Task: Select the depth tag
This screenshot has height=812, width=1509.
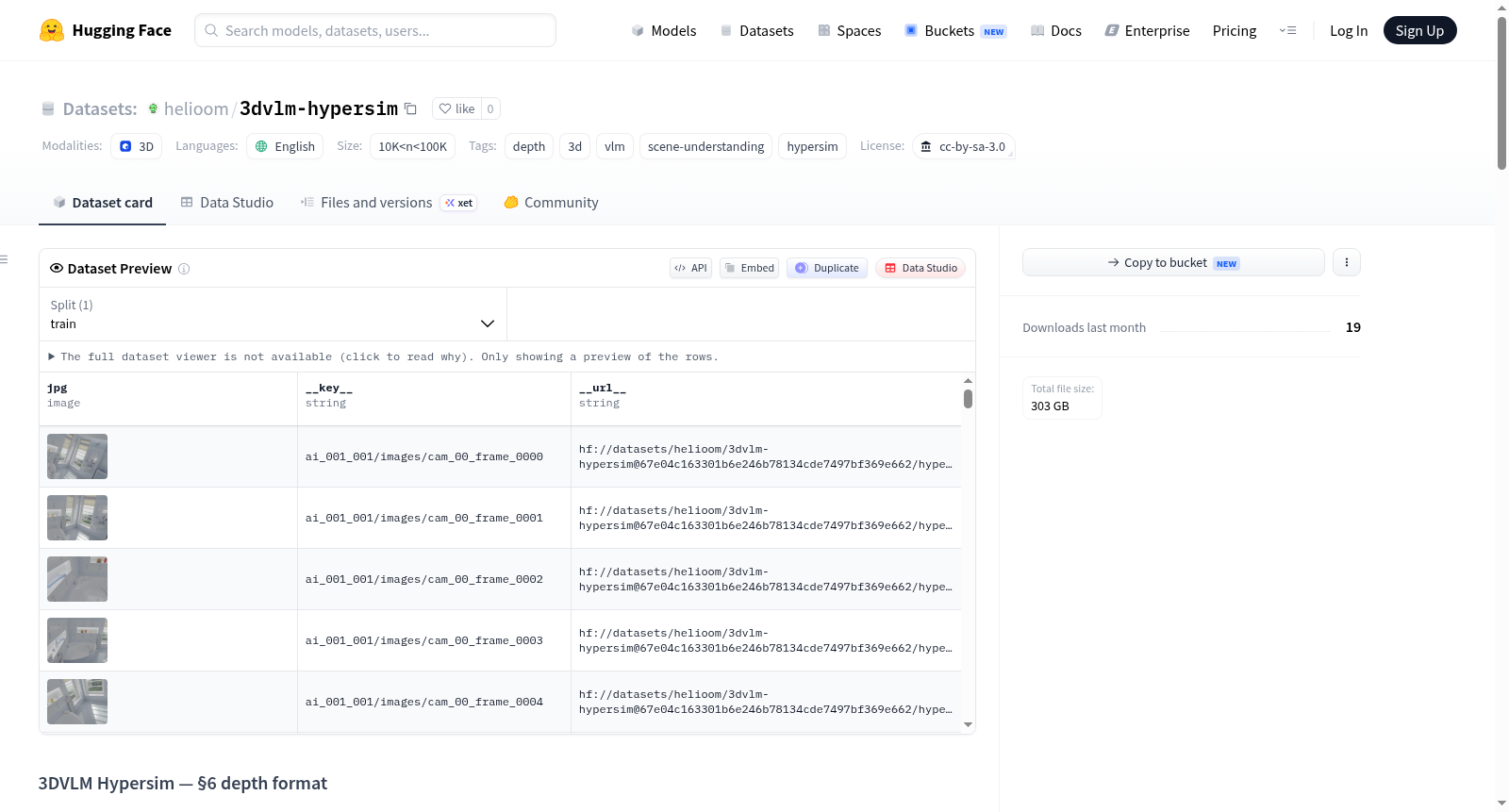Action: 529,146
